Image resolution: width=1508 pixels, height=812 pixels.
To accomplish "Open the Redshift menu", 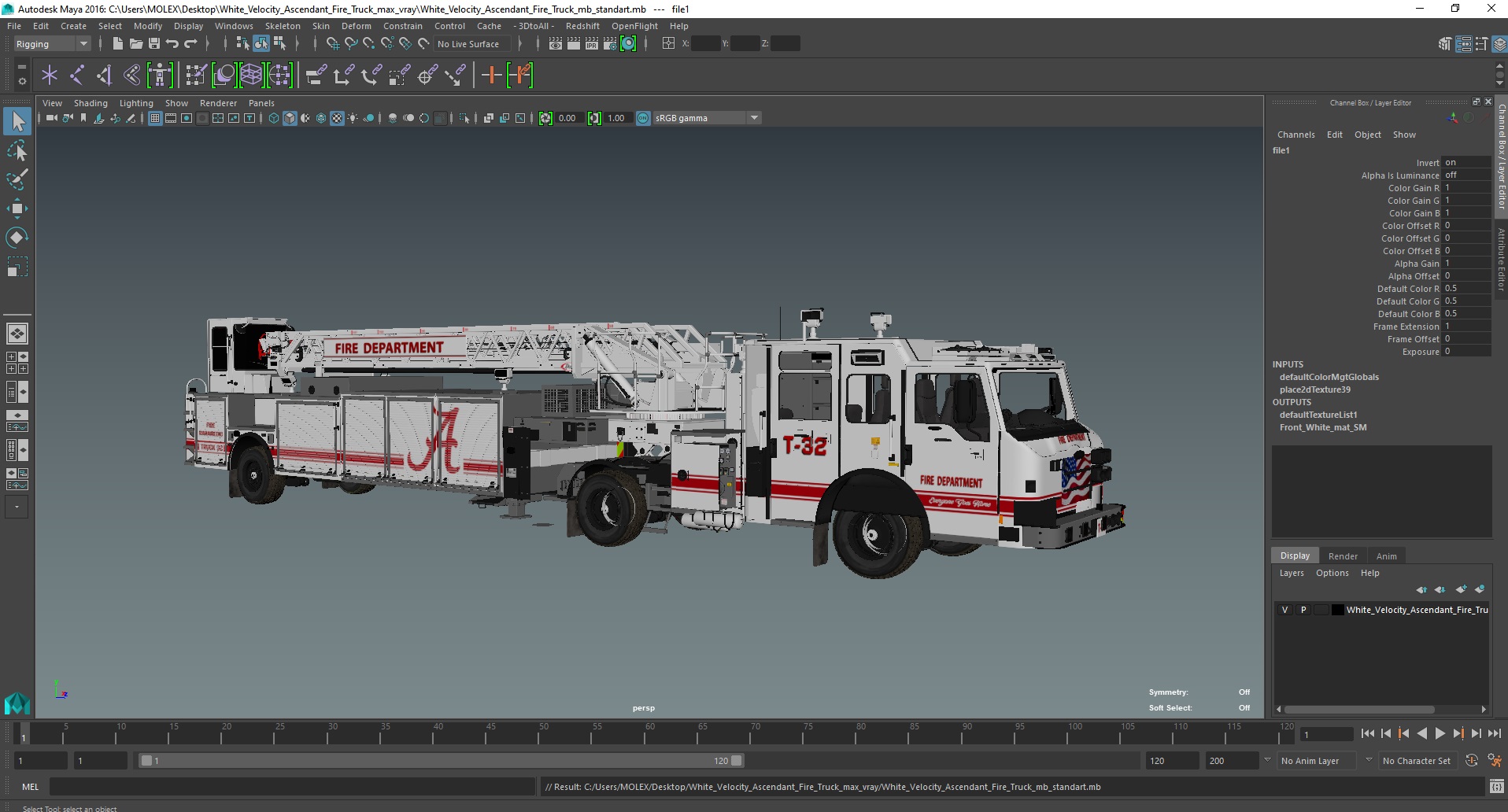I will pos(582,26).
